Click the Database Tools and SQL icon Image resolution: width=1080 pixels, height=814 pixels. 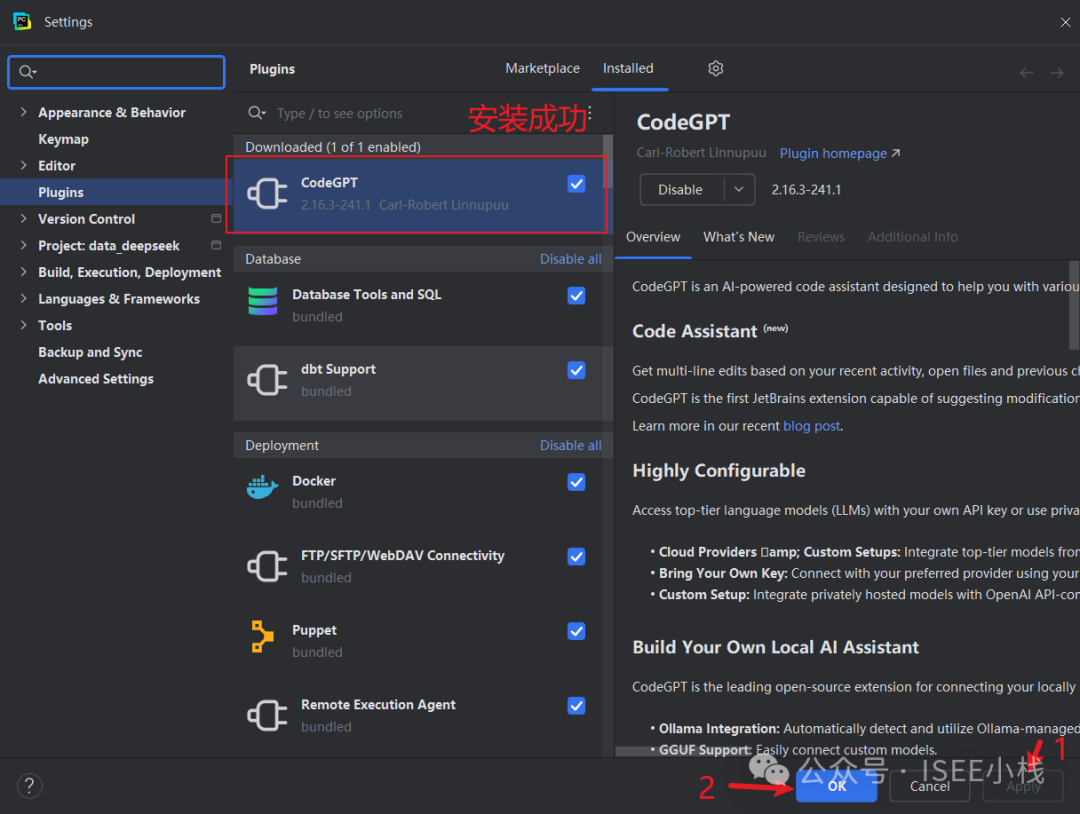coord(262,302)
